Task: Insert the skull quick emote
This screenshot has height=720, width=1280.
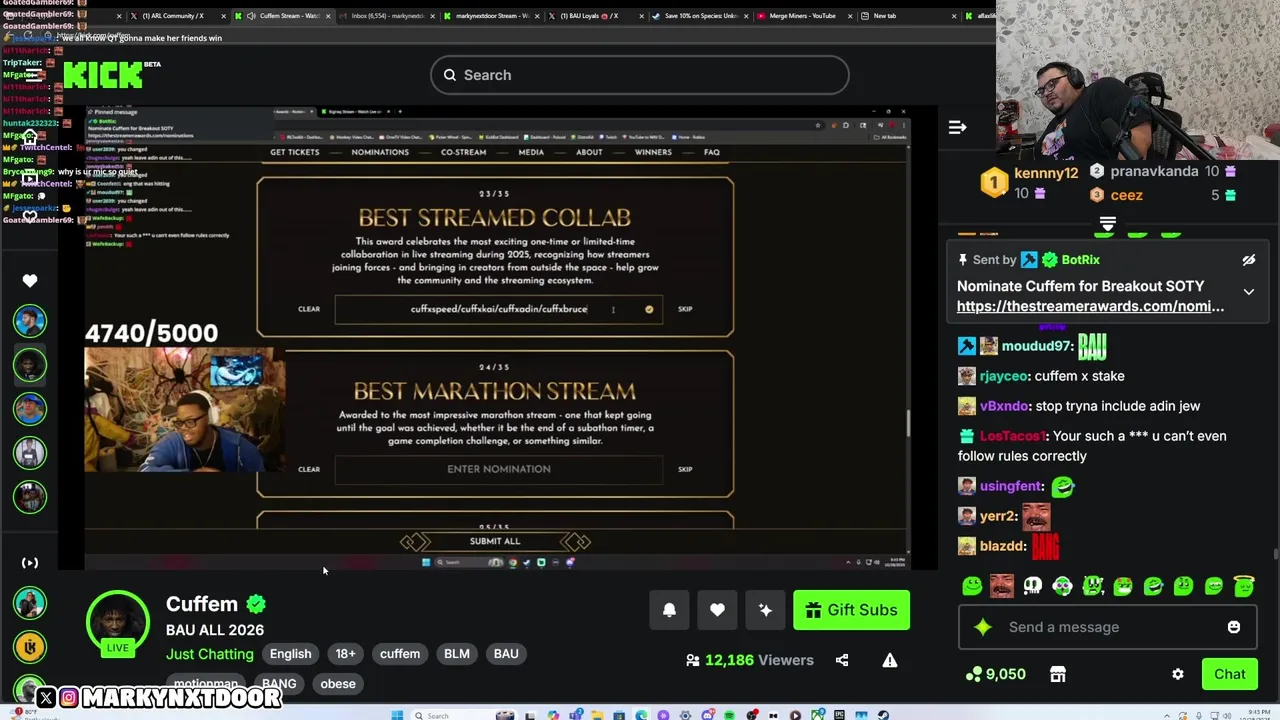Action: (1032, 587)
